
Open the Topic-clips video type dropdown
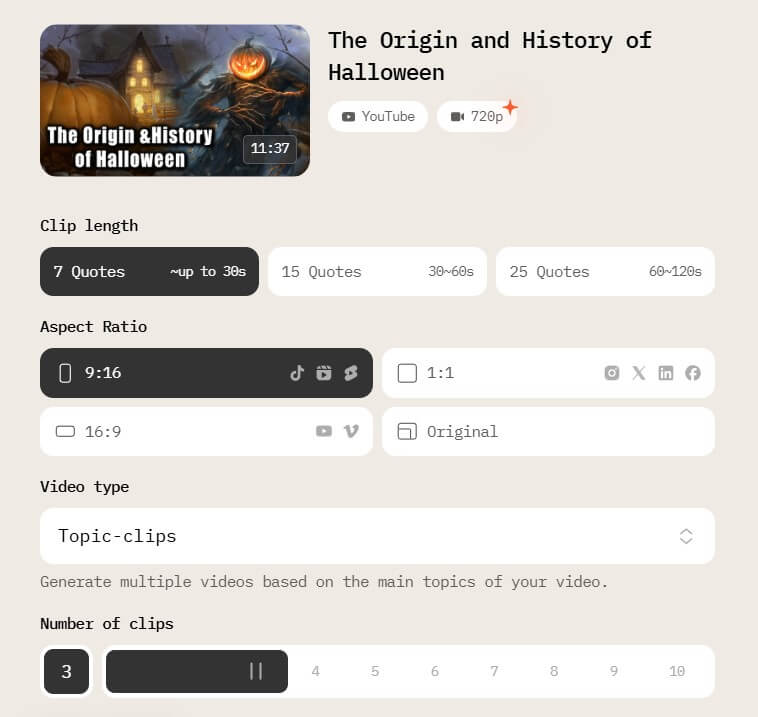pos(377,536)
